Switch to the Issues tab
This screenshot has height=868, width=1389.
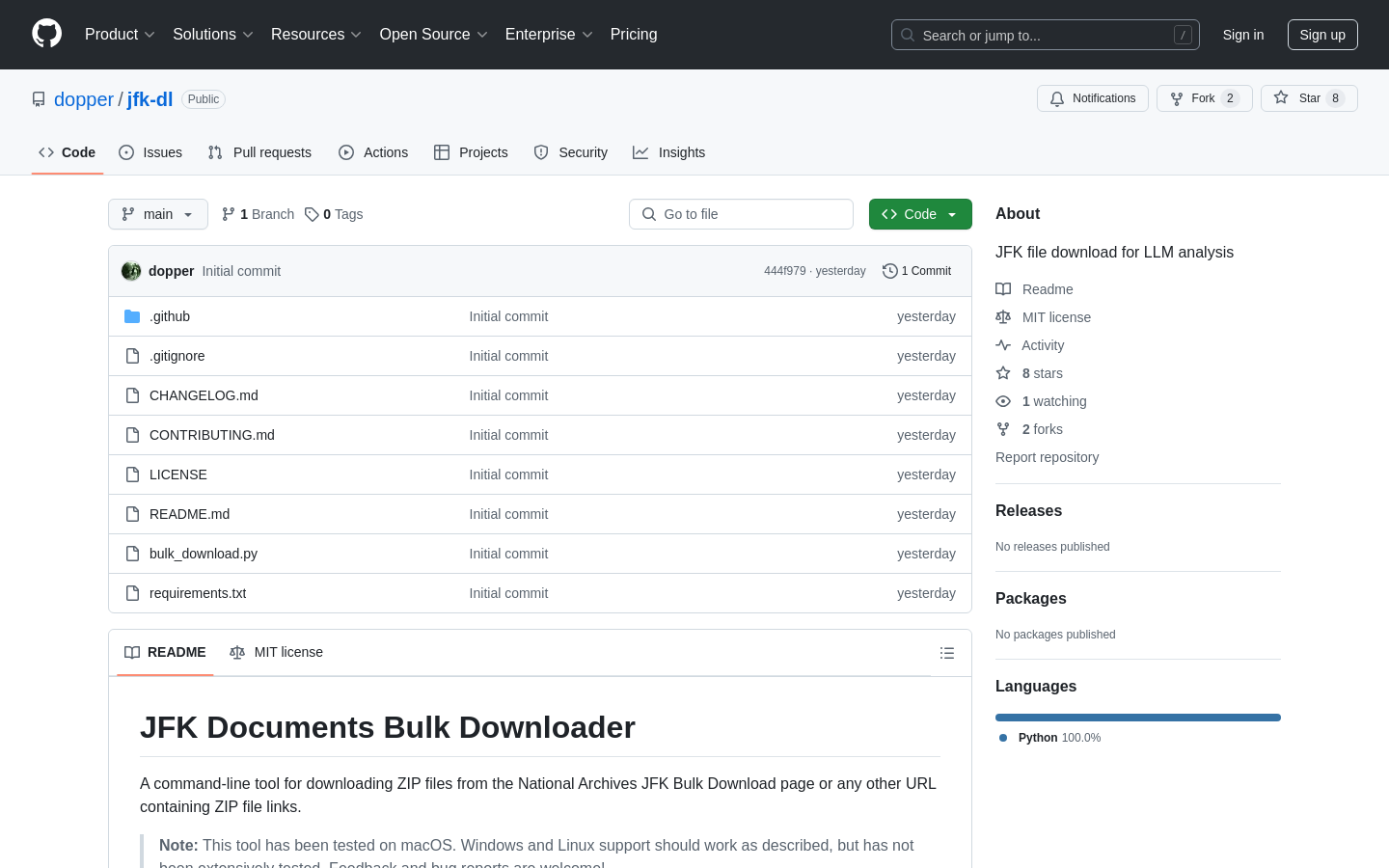(150, 152)
